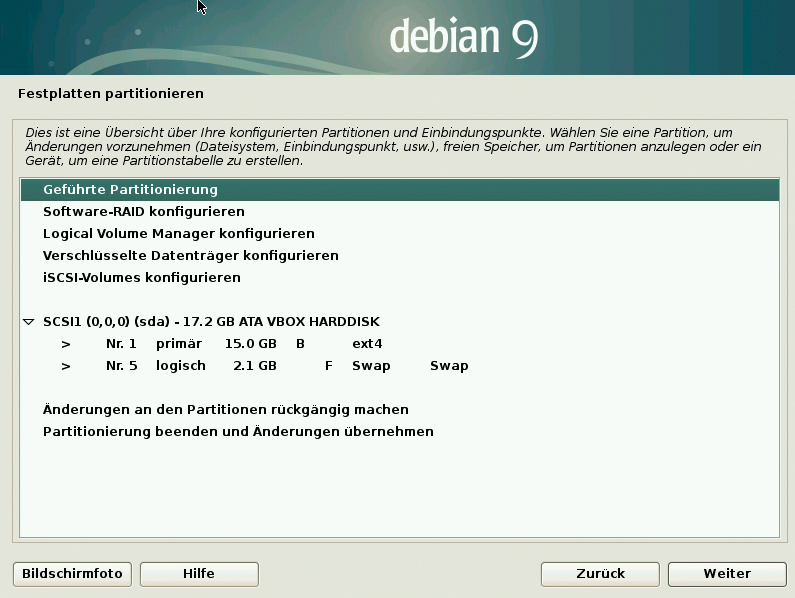Select Geführte Partitionierung option

(130, 190)
